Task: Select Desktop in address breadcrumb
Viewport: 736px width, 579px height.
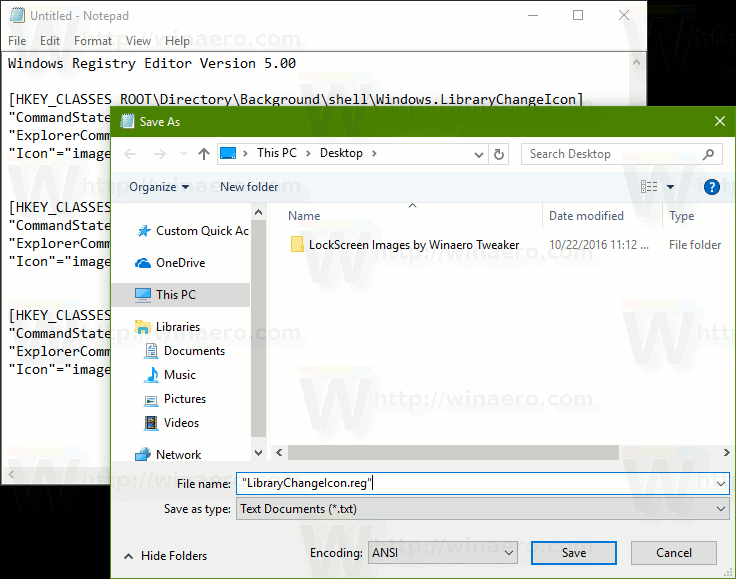Action: [341, 153]
